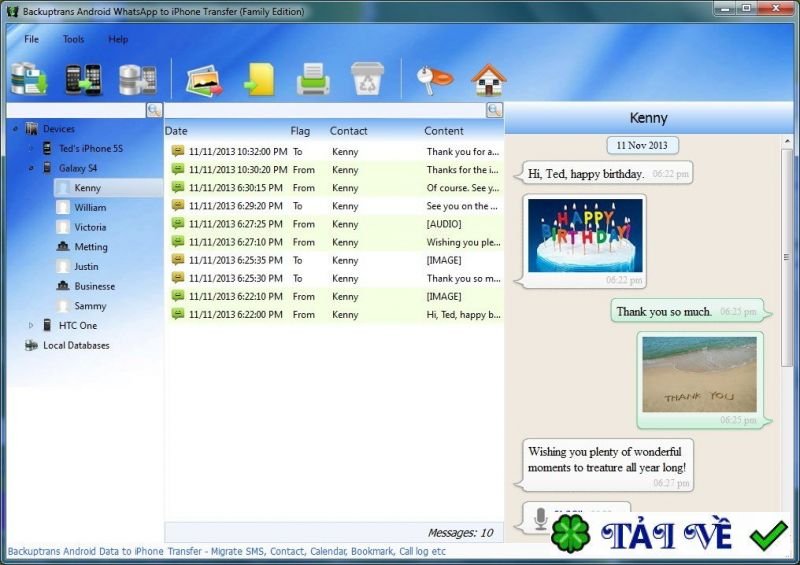
Task: Click the yellow file export icon
Action: (258, 78)
